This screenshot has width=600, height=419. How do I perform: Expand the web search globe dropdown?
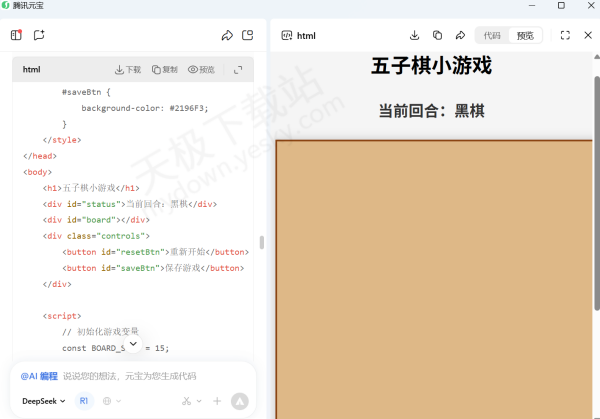coord(112,401)
